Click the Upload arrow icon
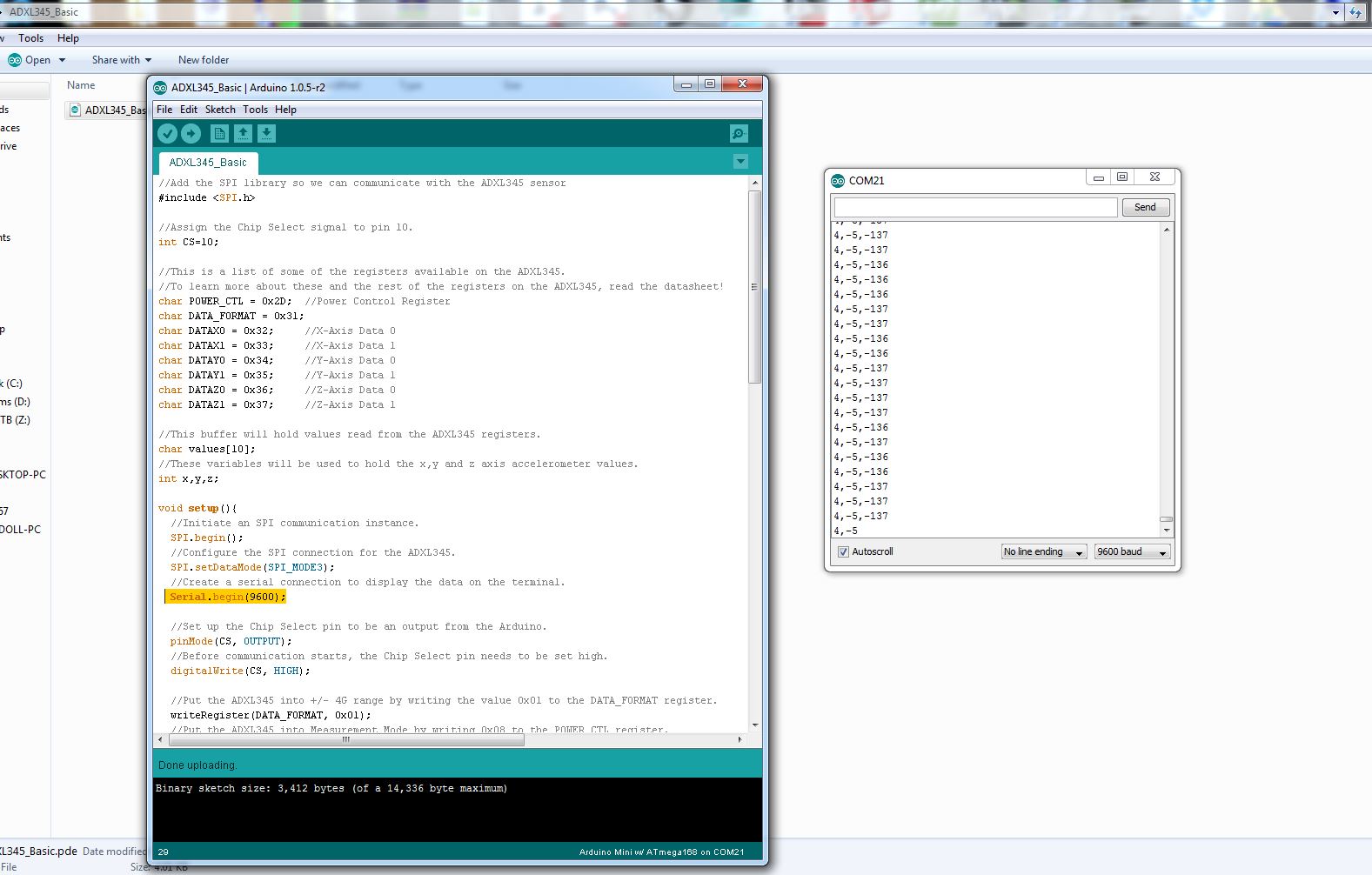This screenshot has width=1372, height=875. pos(191,133)
